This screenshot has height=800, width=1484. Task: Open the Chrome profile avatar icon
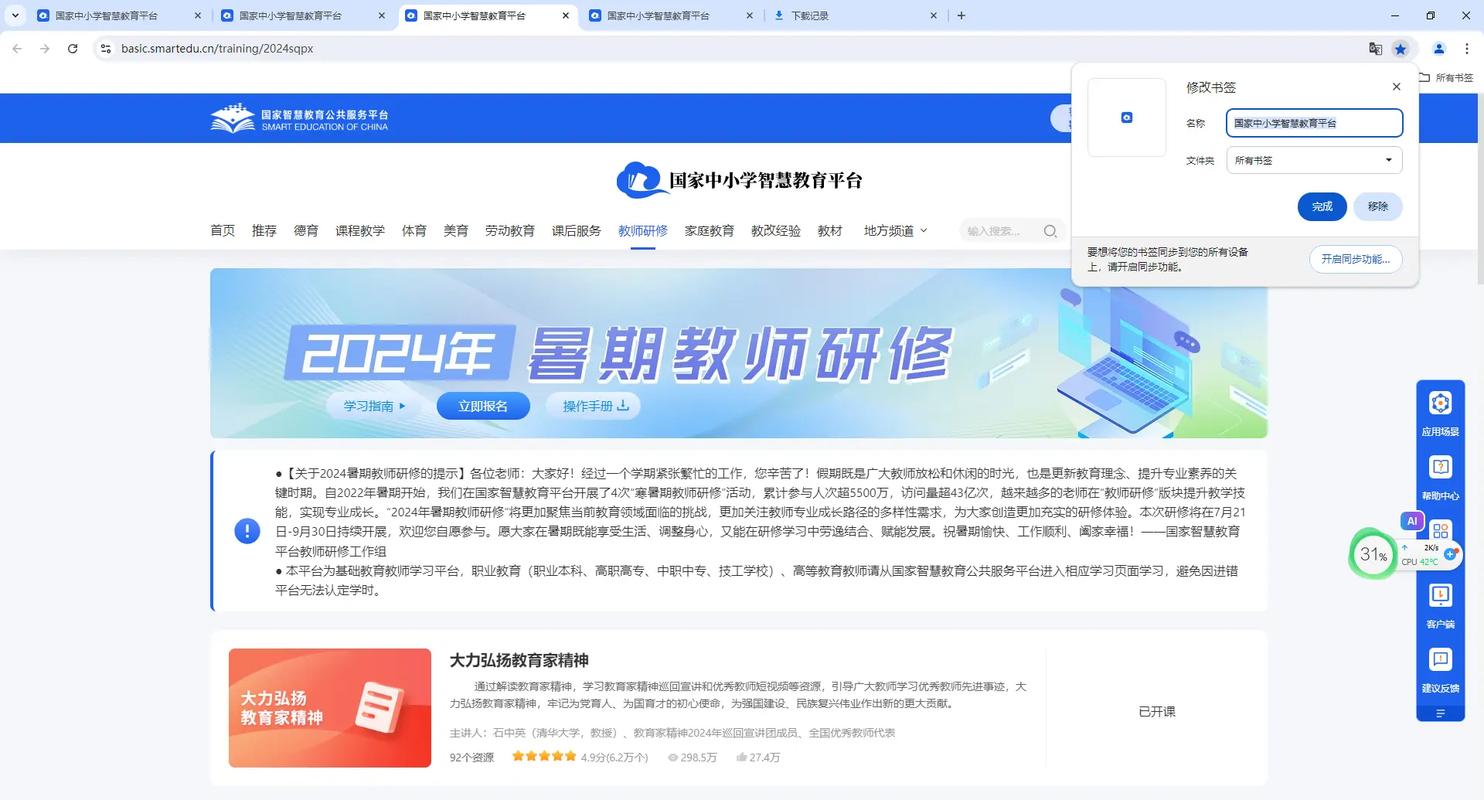coord(1439,48)
